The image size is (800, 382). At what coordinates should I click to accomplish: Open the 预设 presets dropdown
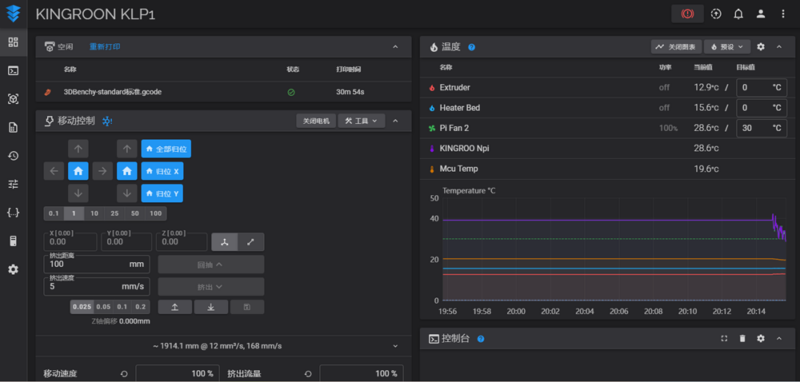tap(727, 47)
